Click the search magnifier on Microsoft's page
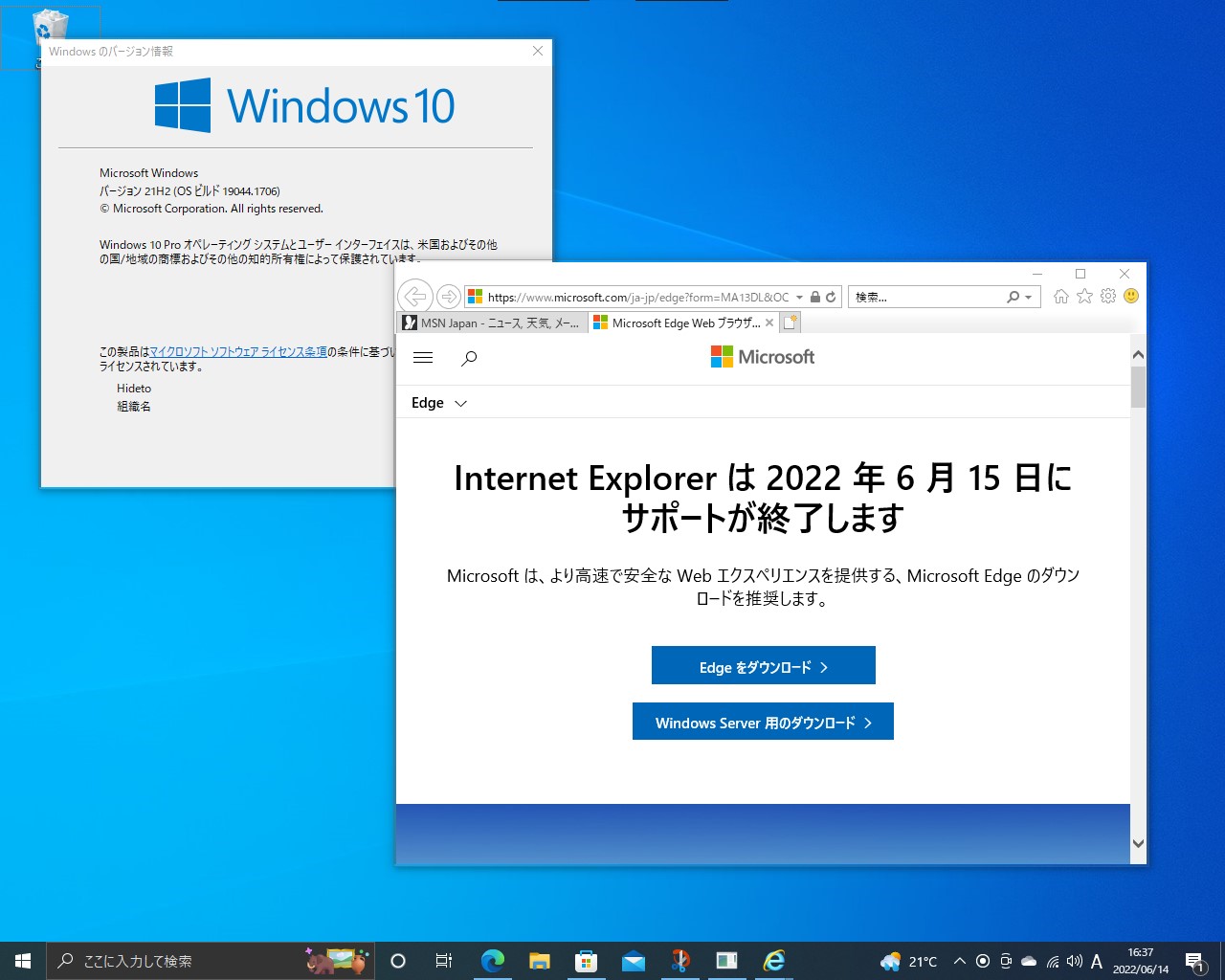The height and width of the screenshot is (980, 1225). 469,358
